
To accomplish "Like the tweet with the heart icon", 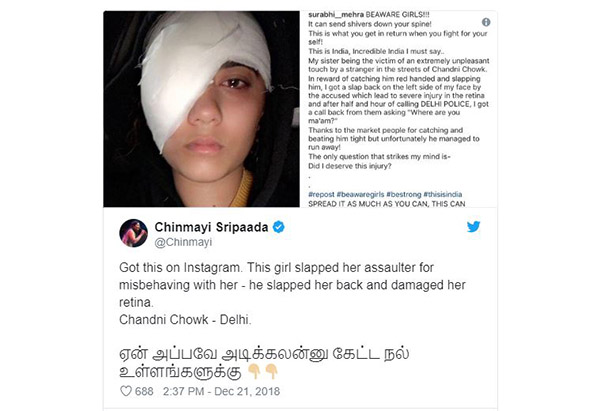I will [126, 391].
